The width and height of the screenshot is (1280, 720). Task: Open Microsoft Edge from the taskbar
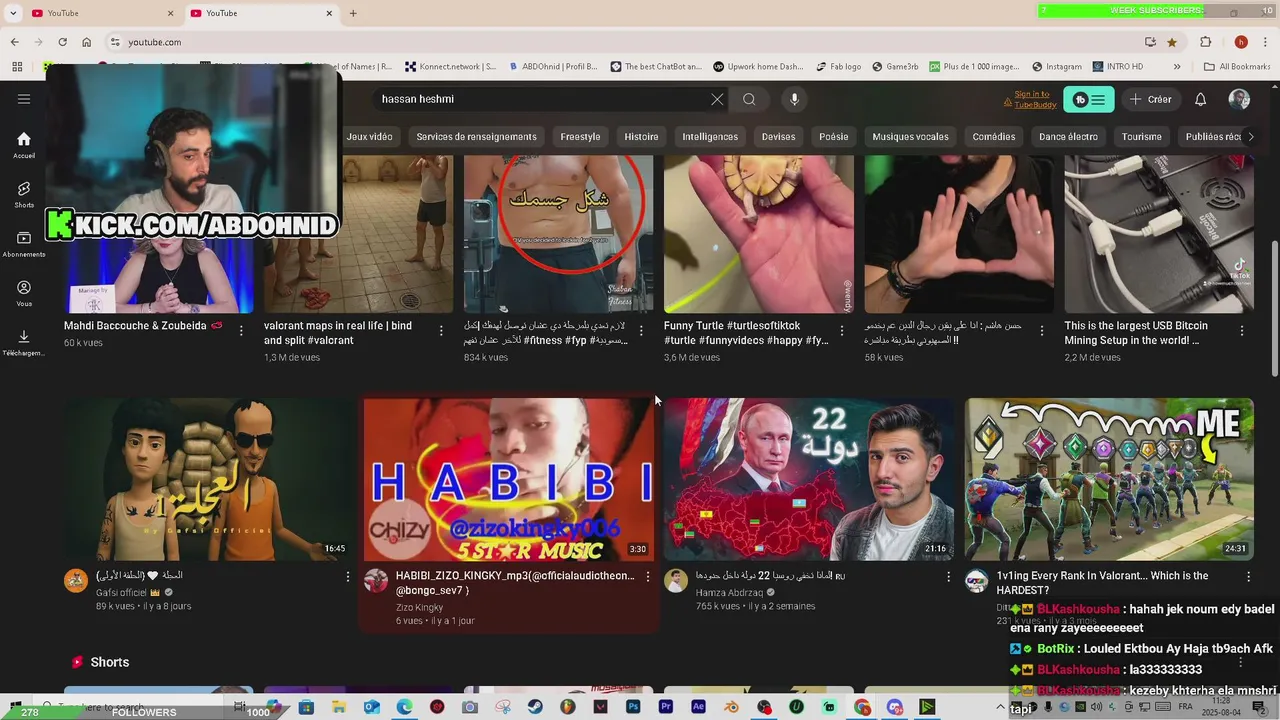(x=404, y=707)
